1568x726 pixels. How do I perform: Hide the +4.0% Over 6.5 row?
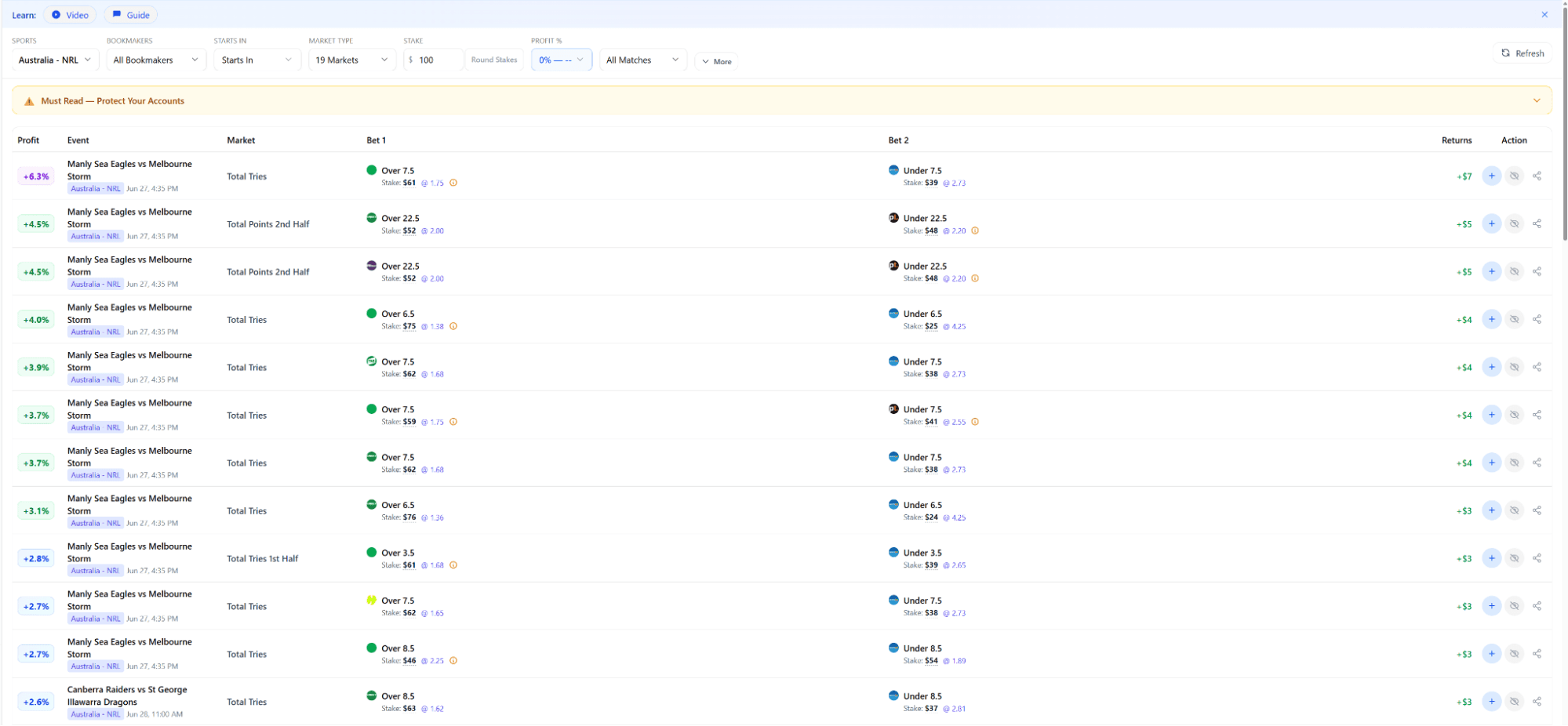coord(1515,320)
